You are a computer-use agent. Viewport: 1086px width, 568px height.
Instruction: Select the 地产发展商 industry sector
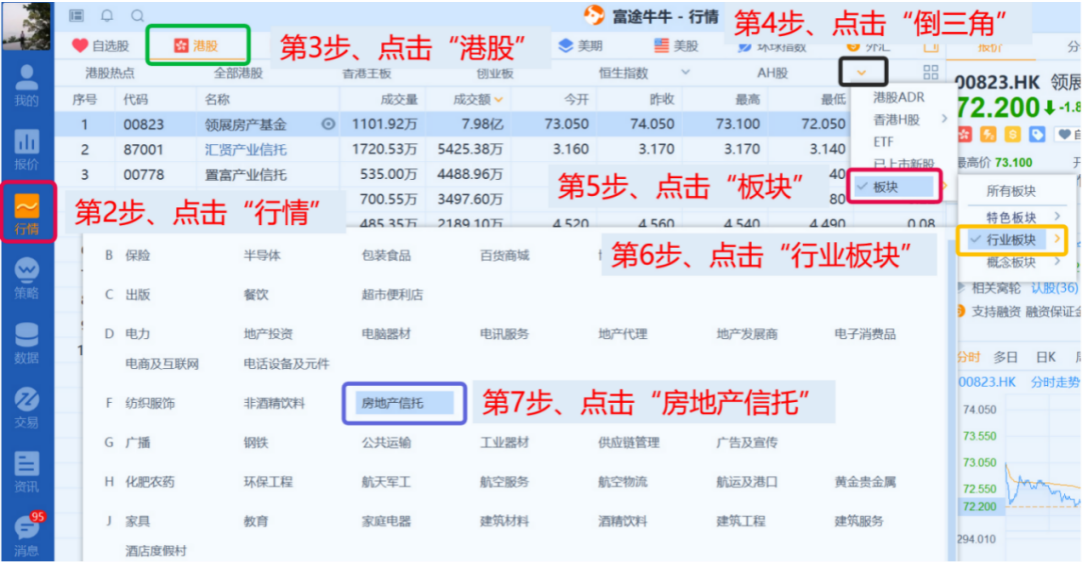click(747, 334)
